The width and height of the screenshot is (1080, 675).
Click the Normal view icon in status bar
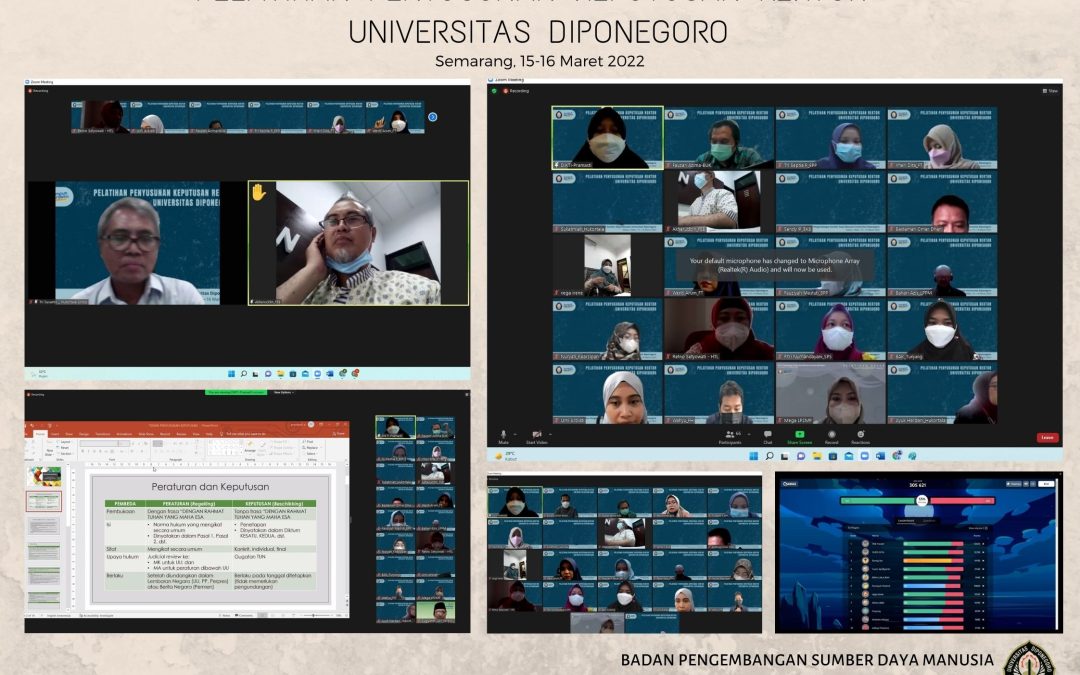262,615
